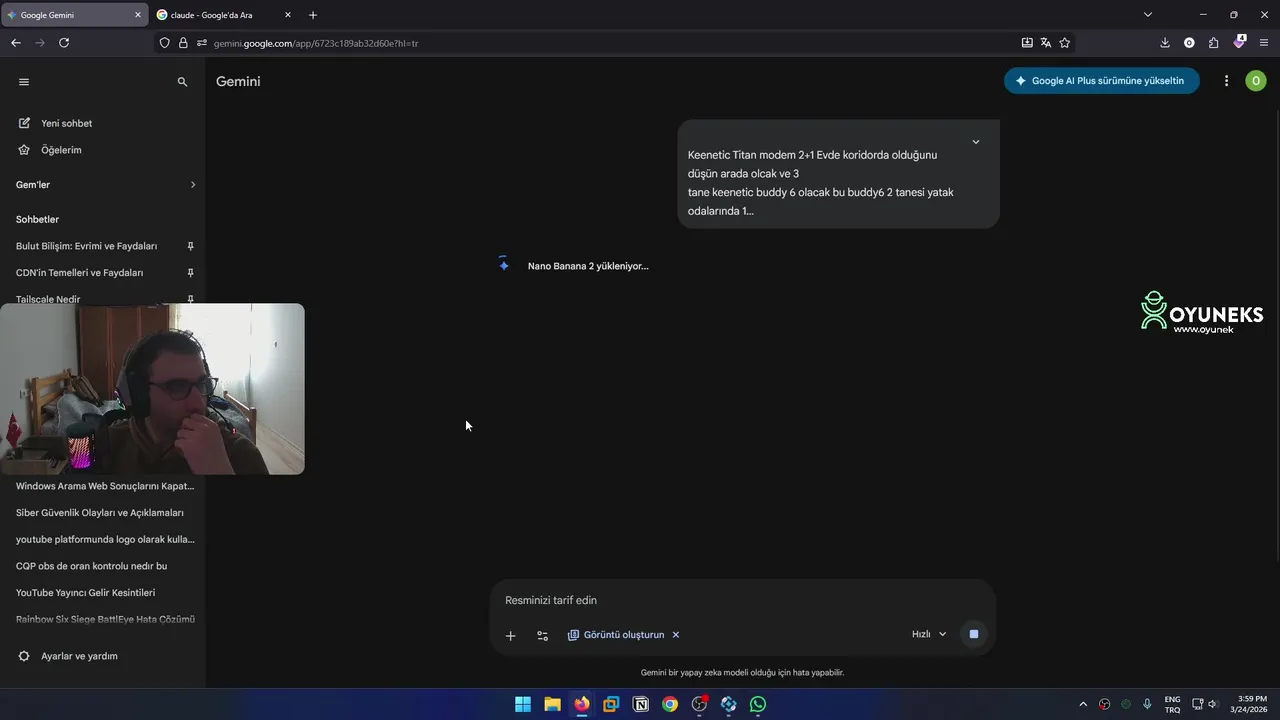This screenshot has height=720, width=1280.
Task: Open File Explorer from the taskbar
Action: click(x=552, y=704)
